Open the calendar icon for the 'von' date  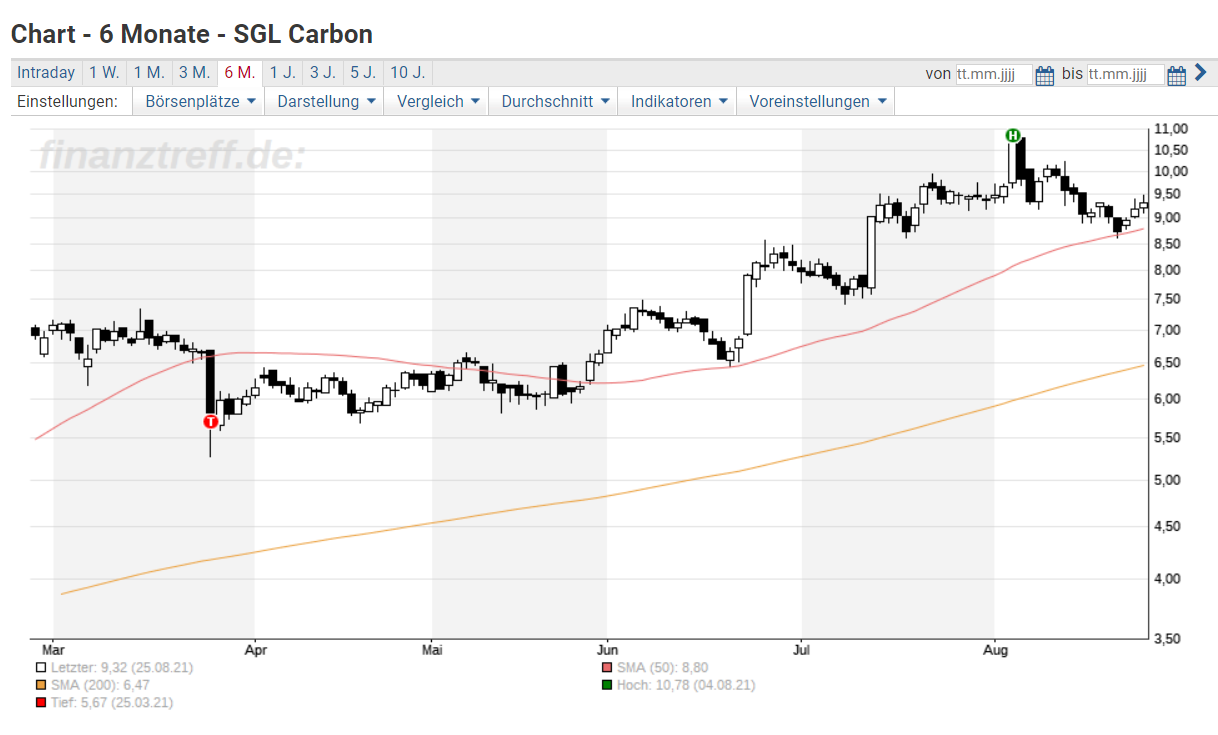coord(1045,75)
